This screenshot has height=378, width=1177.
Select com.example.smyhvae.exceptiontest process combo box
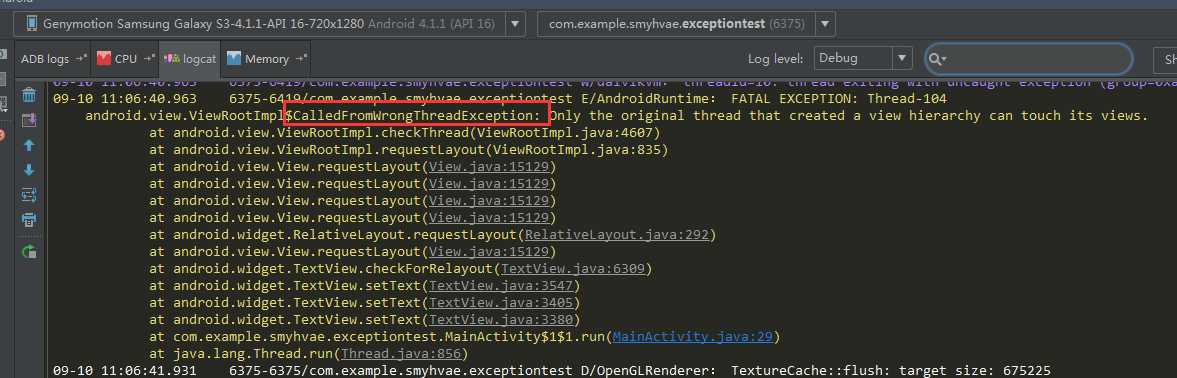[686, 24]
